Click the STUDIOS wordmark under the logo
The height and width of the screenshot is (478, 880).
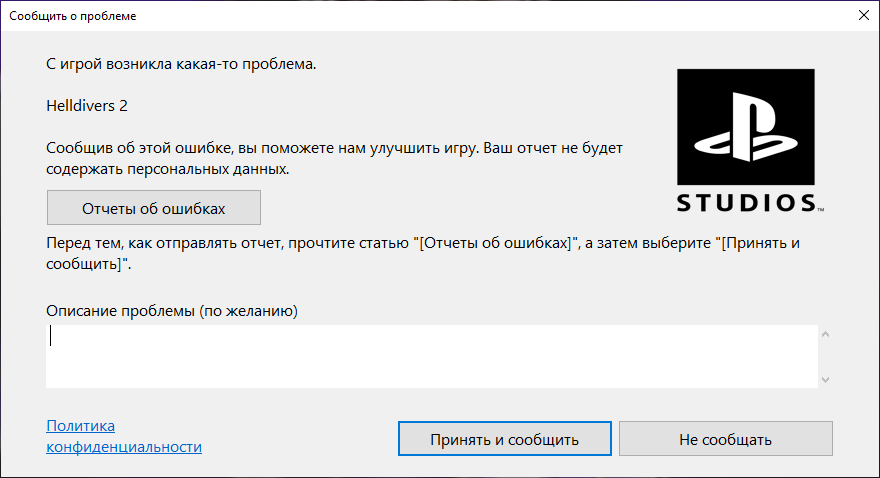coord(750,203)
